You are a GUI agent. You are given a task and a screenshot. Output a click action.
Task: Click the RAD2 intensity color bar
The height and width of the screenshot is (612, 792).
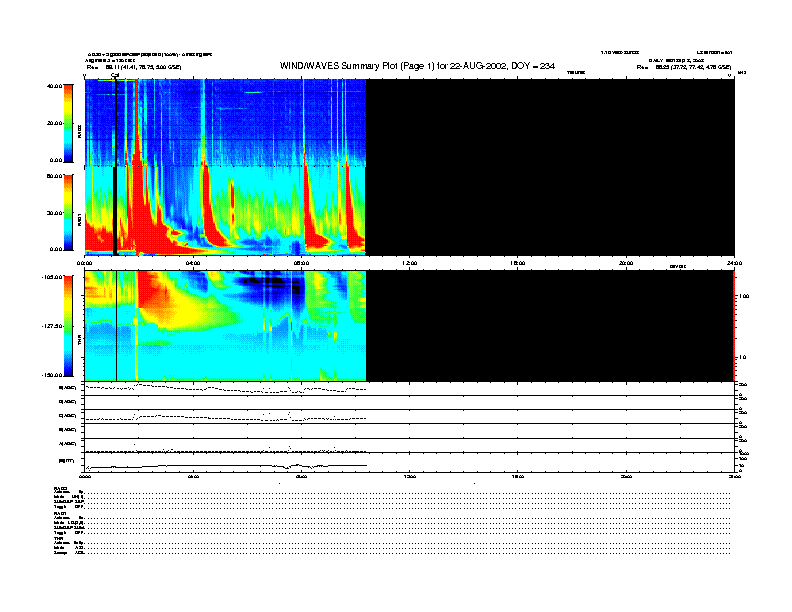click(68, 123)
